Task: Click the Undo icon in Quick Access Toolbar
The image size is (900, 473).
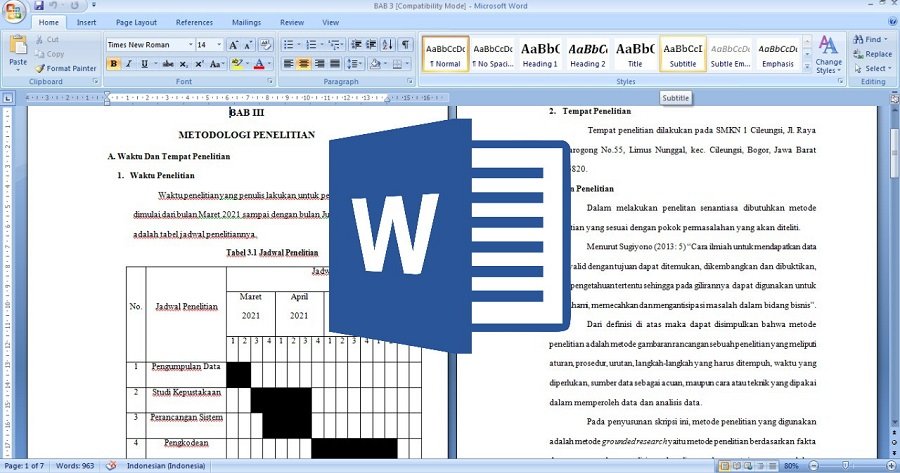Action: (x=54, y=6)
